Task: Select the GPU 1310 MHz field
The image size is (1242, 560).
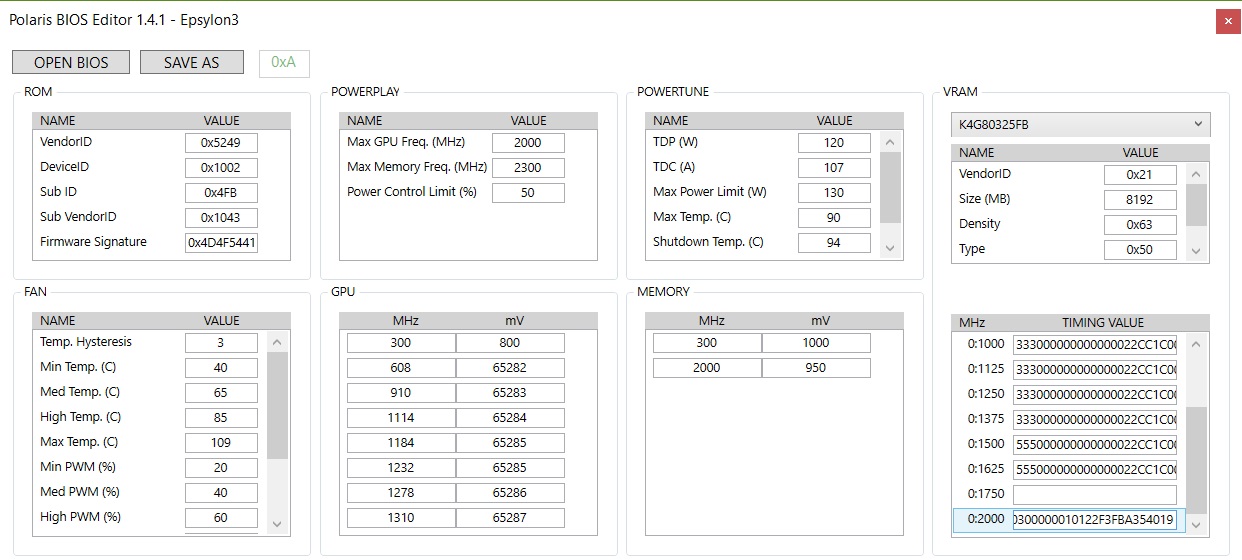Action: coord(401,518)
